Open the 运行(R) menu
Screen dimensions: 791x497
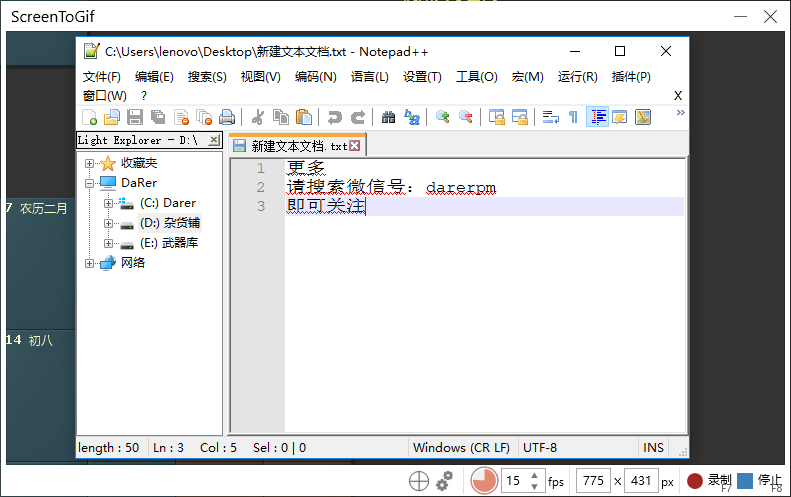pyautogui.click(x=578, y=77)
